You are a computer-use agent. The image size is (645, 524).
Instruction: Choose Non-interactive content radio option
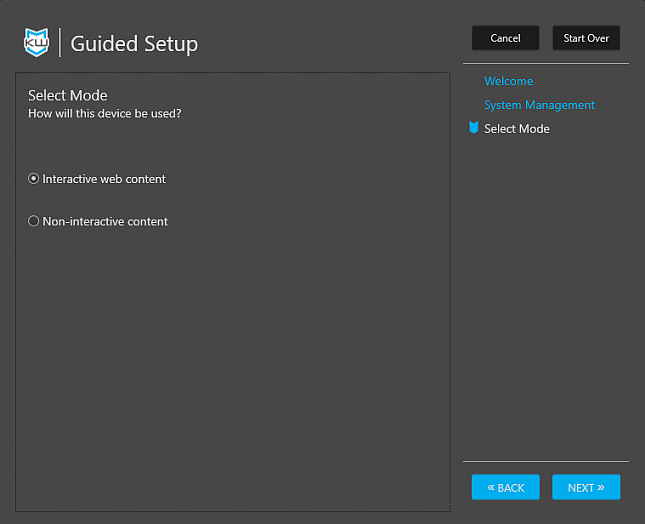coord(33,221)
